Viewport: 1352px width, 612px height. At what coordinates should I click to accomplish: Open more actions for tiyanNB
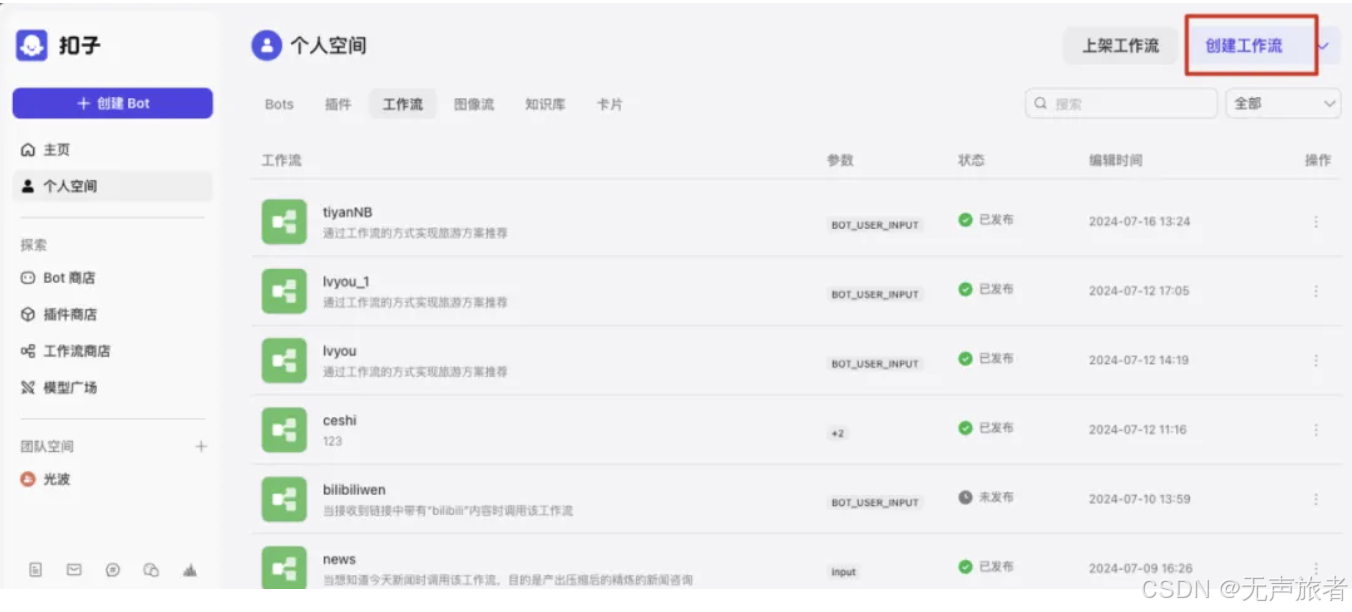[x=1316, y=221]
